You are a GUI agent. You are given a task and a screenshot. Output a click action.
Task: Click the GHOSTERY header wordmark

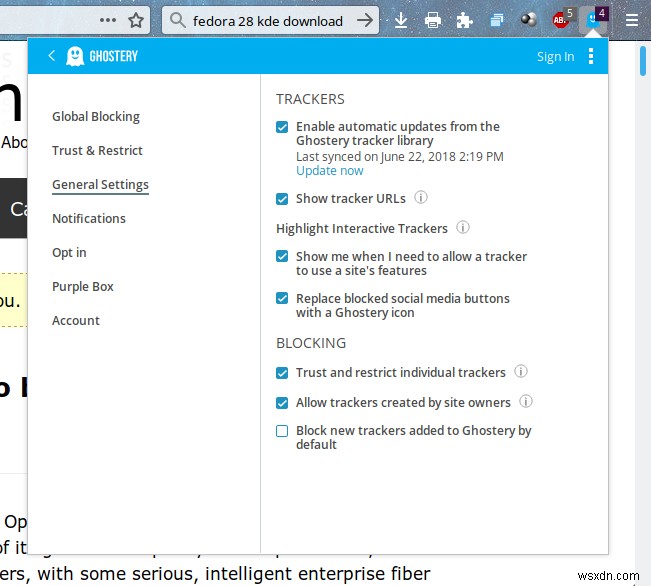[x=113, y=56]
